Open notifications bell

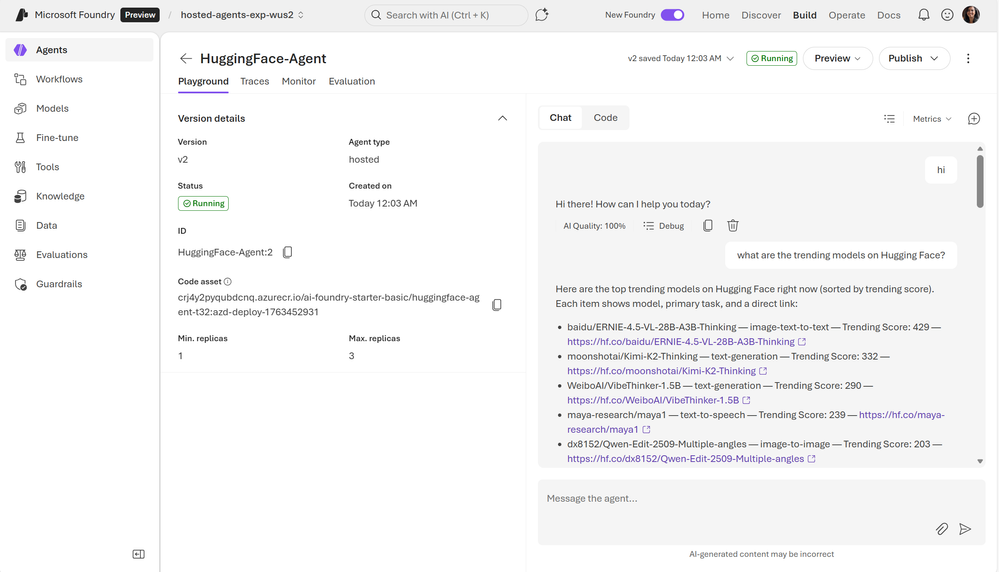(x=923, y=15)
